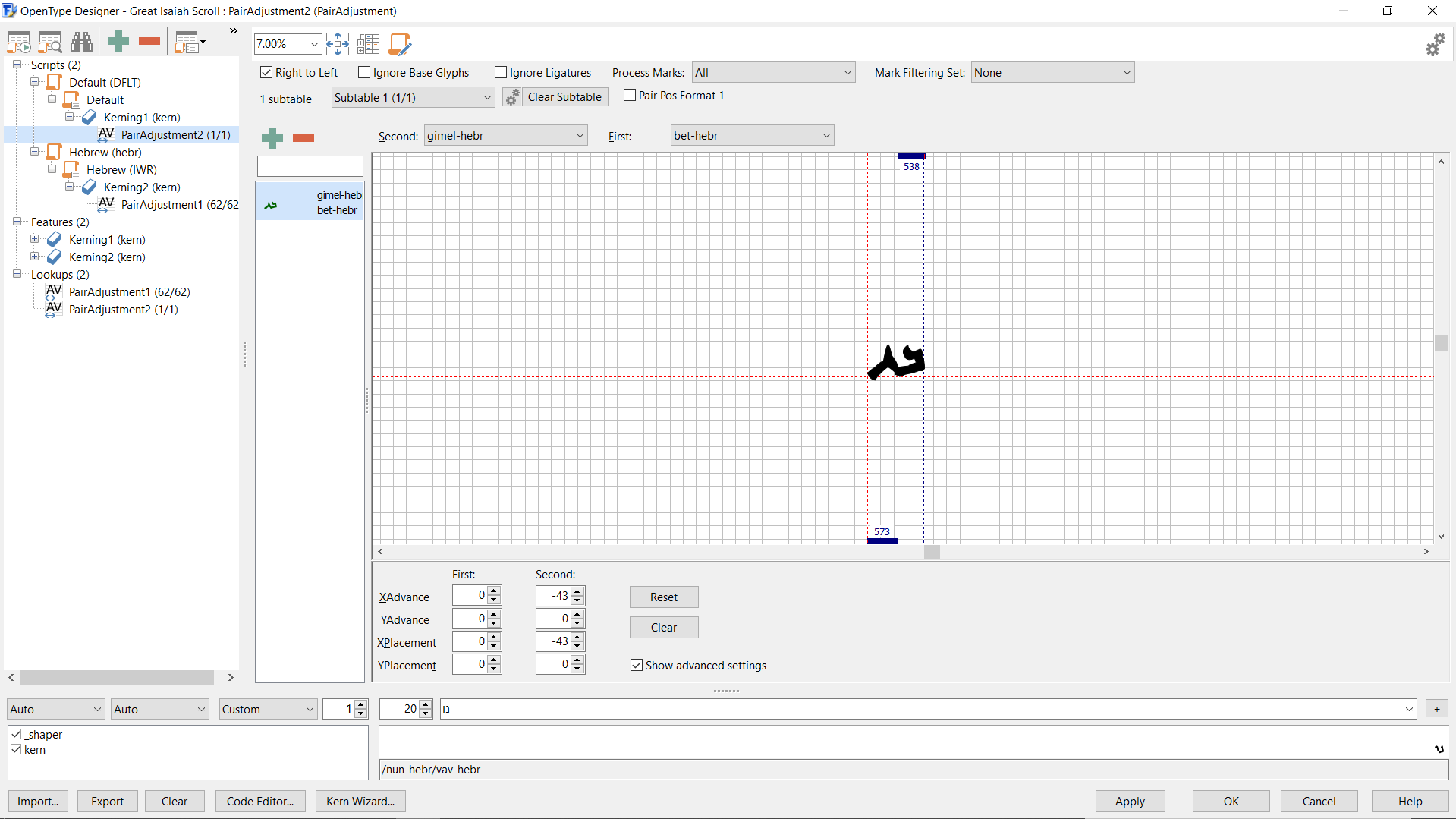Enable Ignore Ligatures checkbox
This screenshot has height=819, width=1456.
tap(501, 72)
